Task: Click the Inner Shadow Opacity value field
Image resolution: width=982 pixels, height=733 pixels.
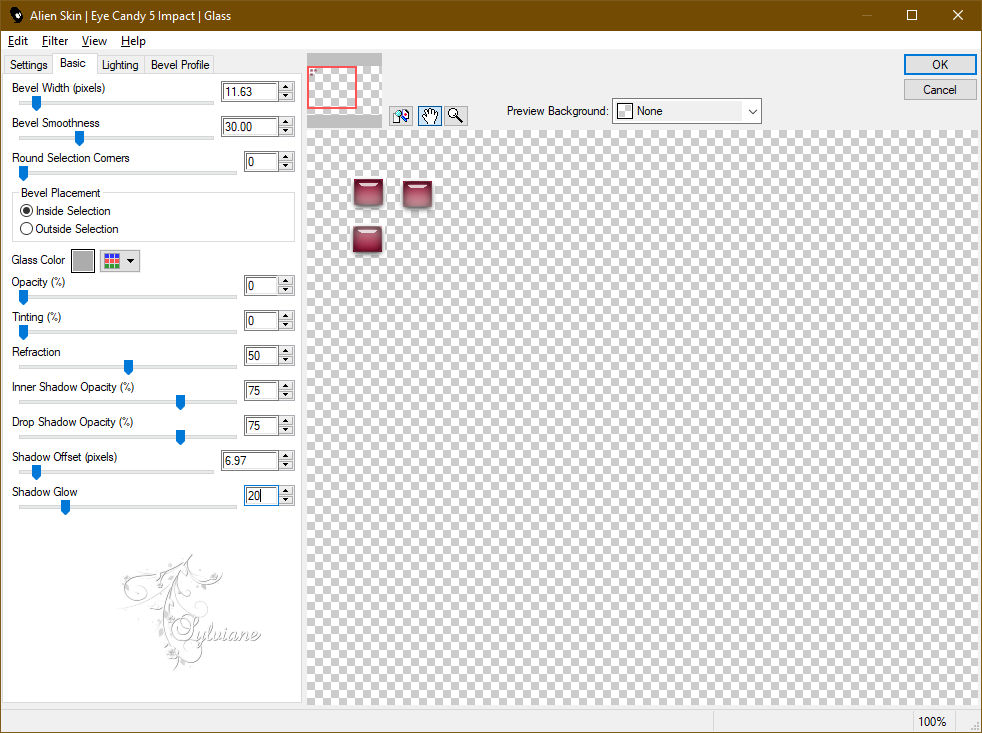Action: [x=261, y=392]
